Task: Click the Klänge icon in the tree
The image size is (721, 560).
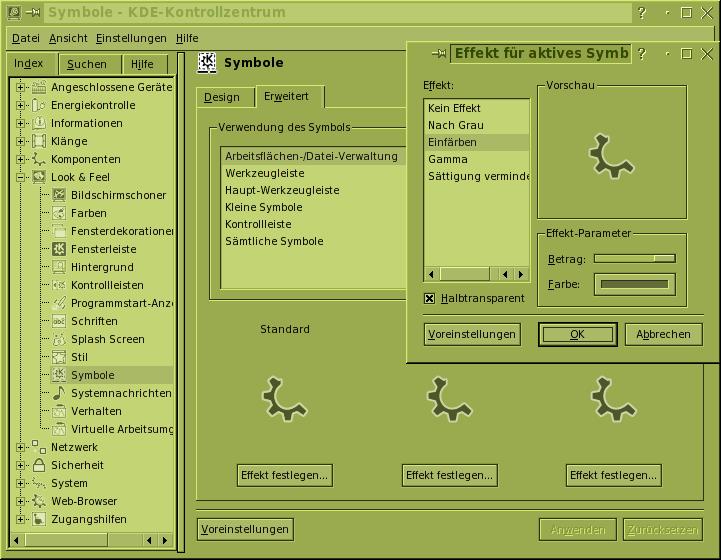Action: click(x=39, y=141)
